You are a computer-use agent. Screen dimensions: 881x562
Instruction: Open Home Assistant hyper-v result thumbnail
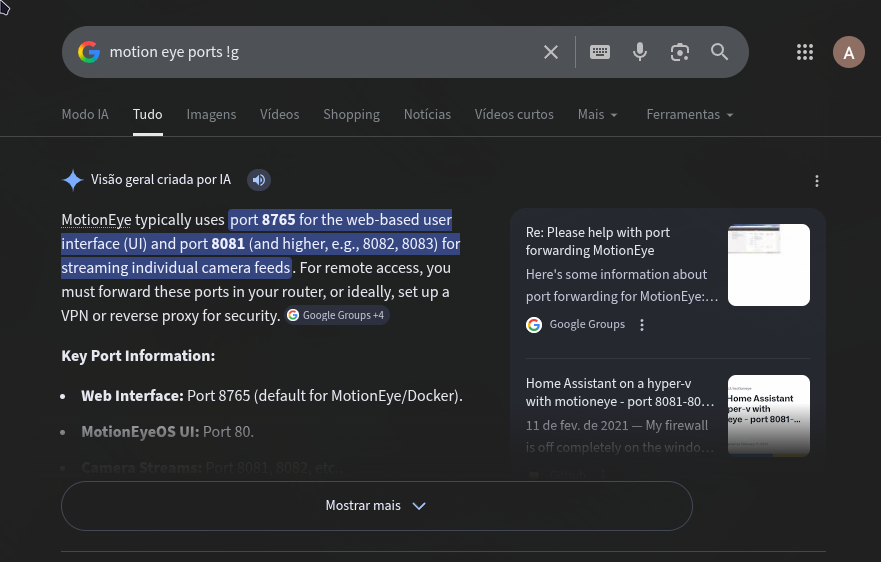tap(769, 415)
